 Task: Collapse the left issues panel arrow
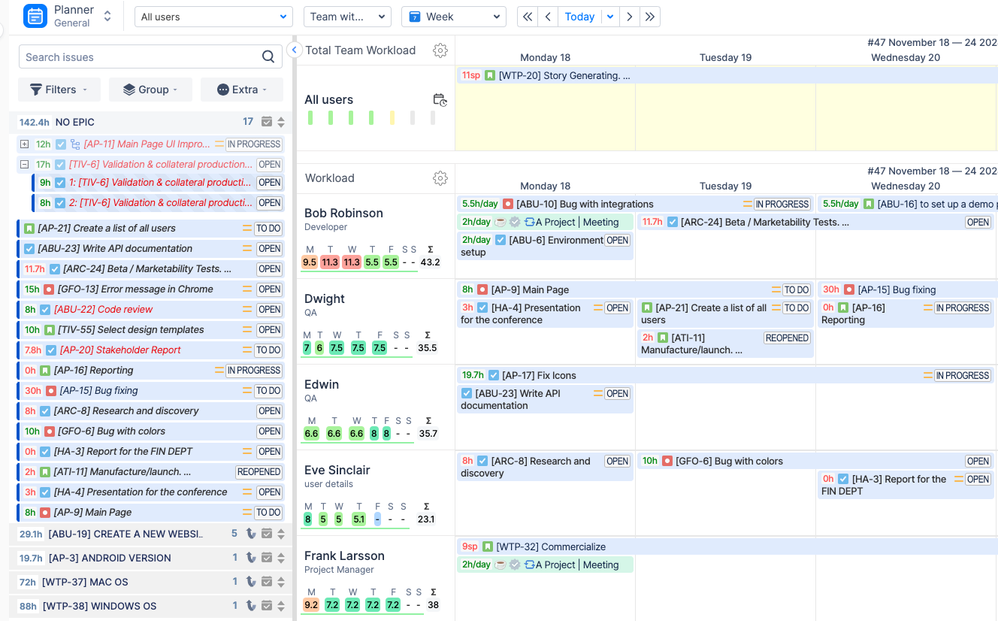pyautogui.click(x=294, y=50)
